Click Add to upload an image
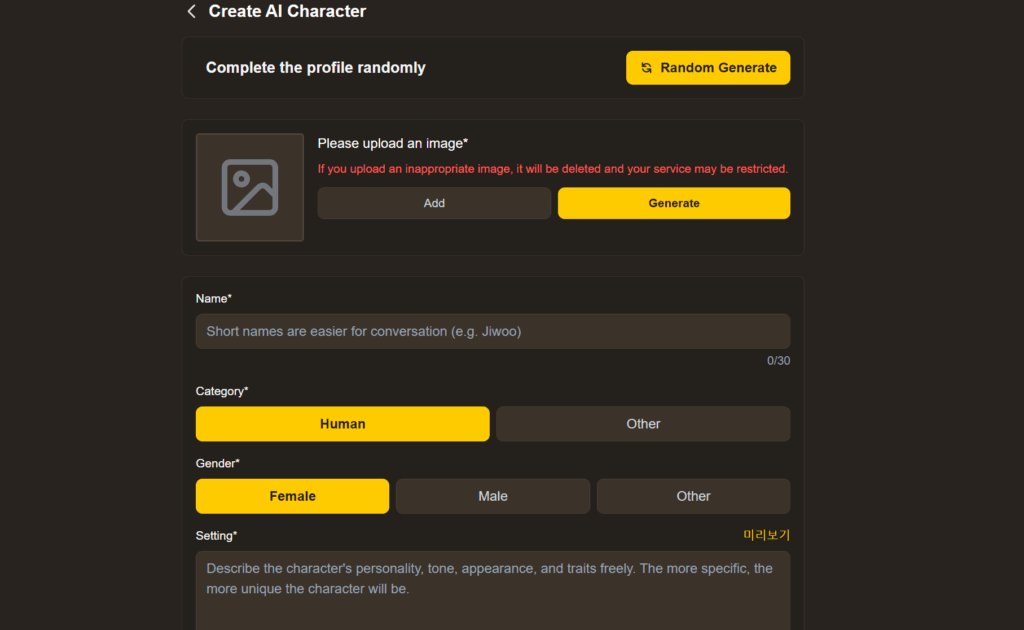 (x=433, y=202)
